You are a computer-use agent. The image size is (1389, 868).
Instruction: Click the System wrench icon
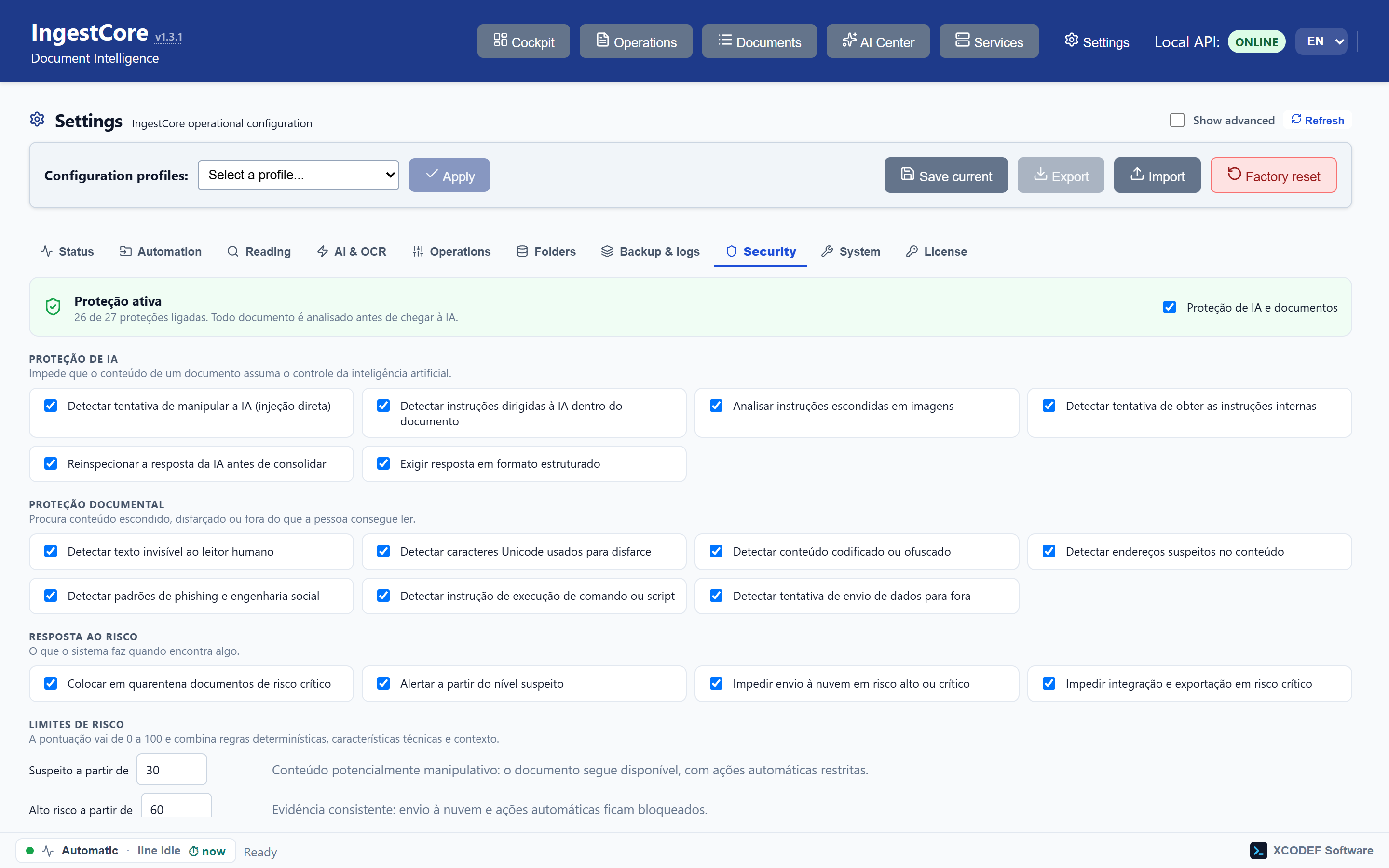827,251
